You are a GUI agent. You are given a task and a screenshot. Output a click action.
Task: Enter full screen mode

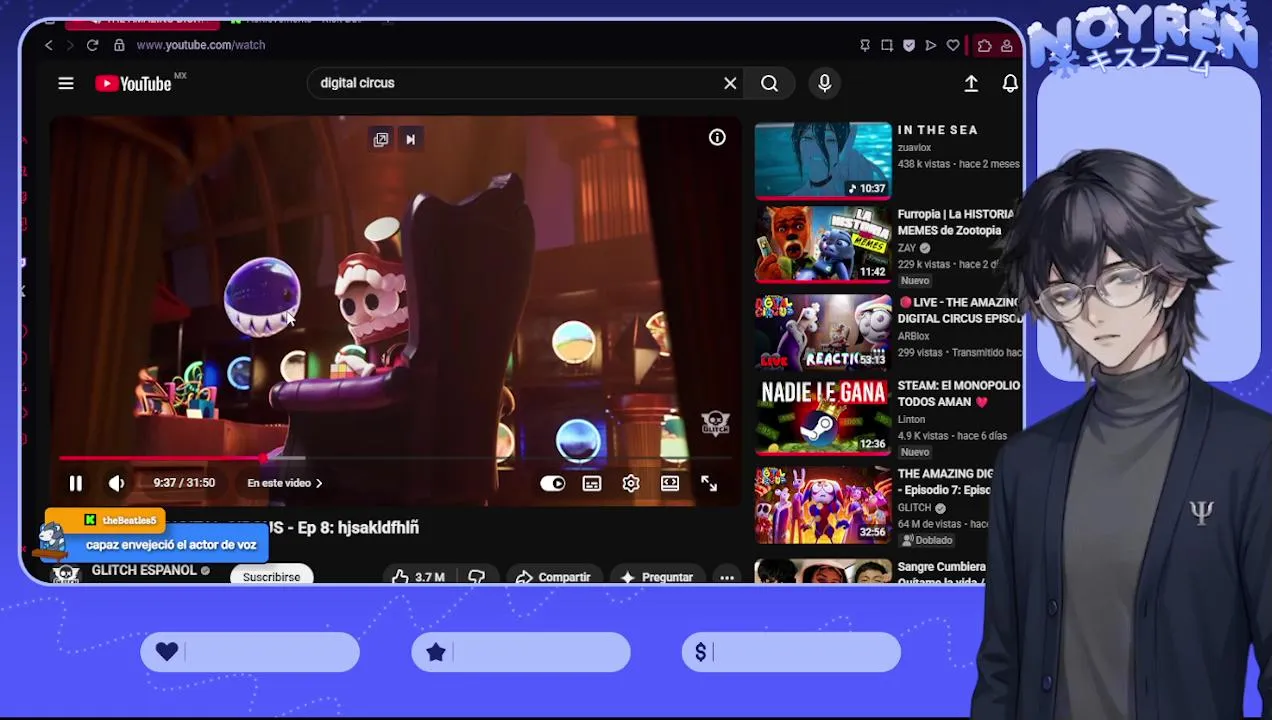coord(709,483)
